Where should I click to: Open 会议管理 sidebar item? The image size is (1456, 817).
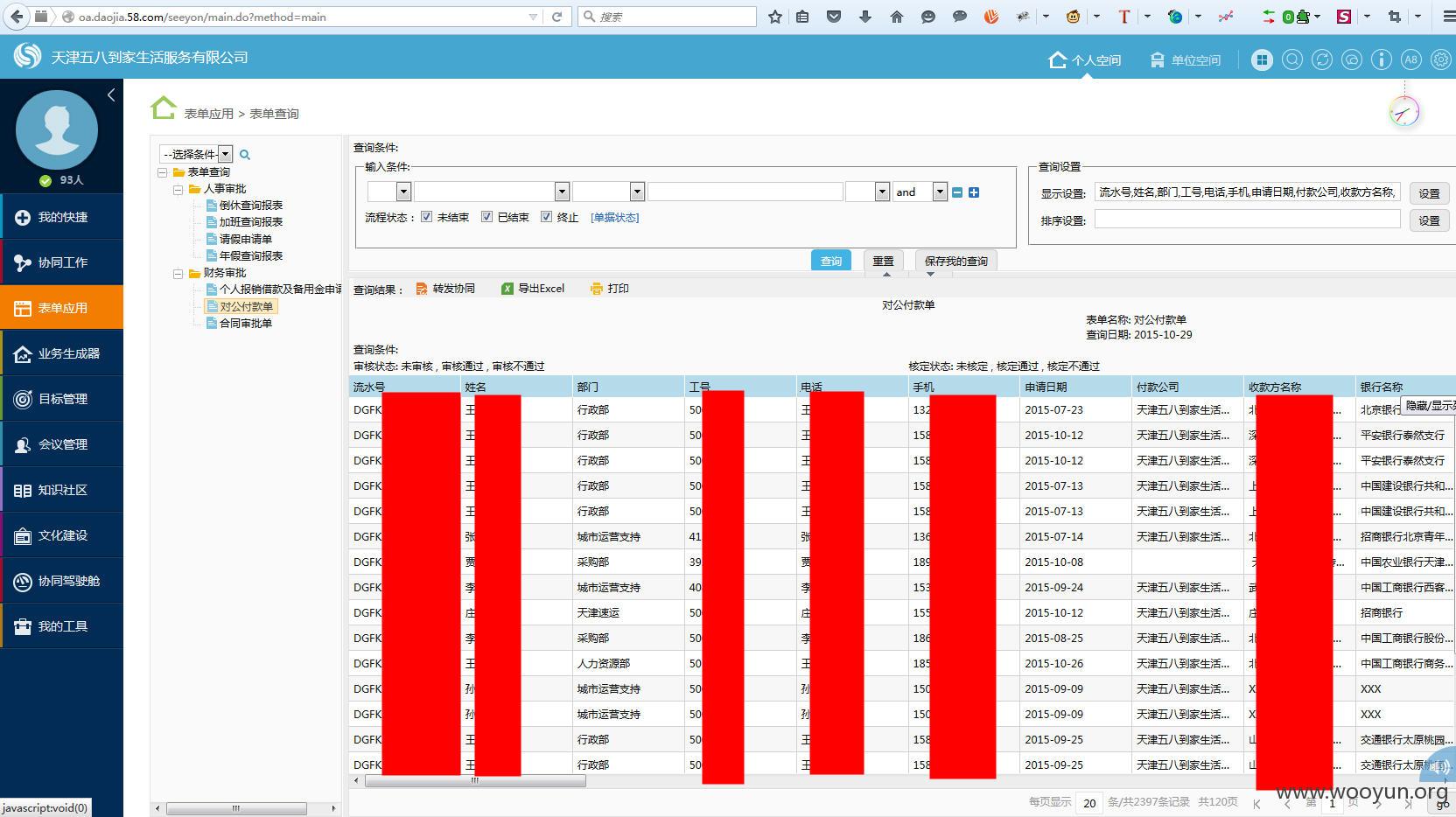tap(61, 444)
